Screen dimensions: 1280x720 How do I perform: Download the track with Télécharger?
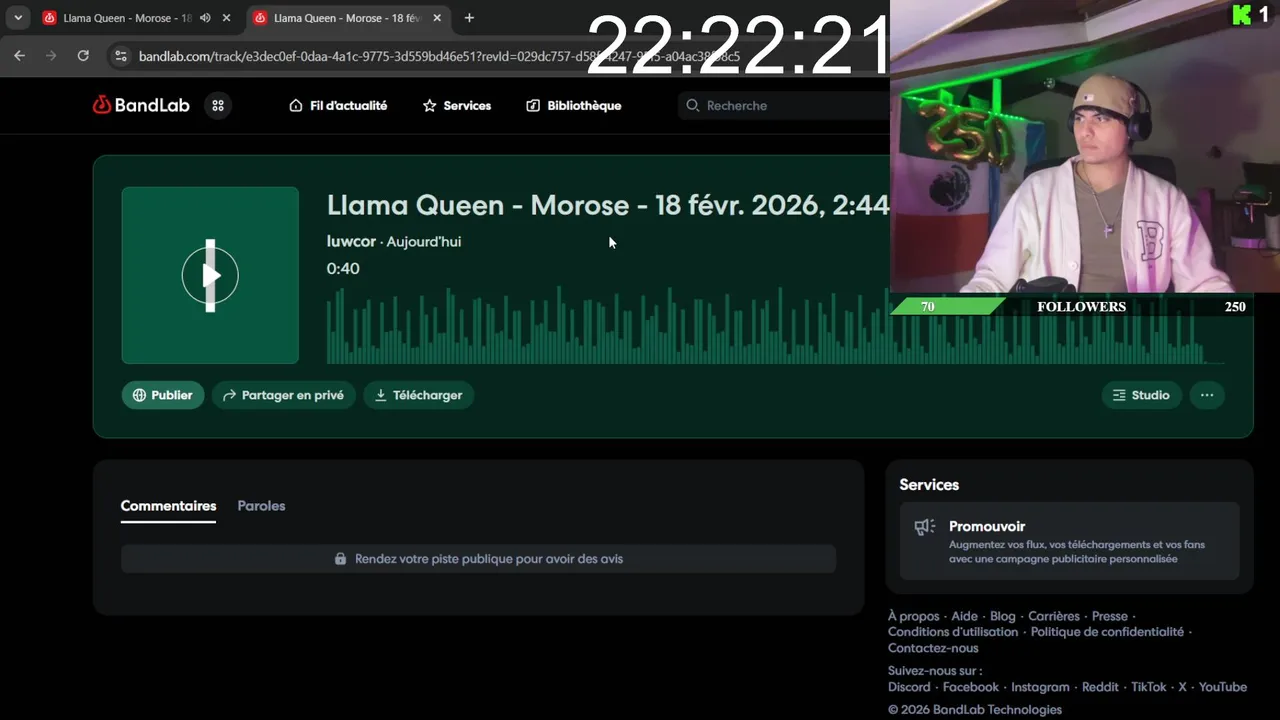point(418,395)
